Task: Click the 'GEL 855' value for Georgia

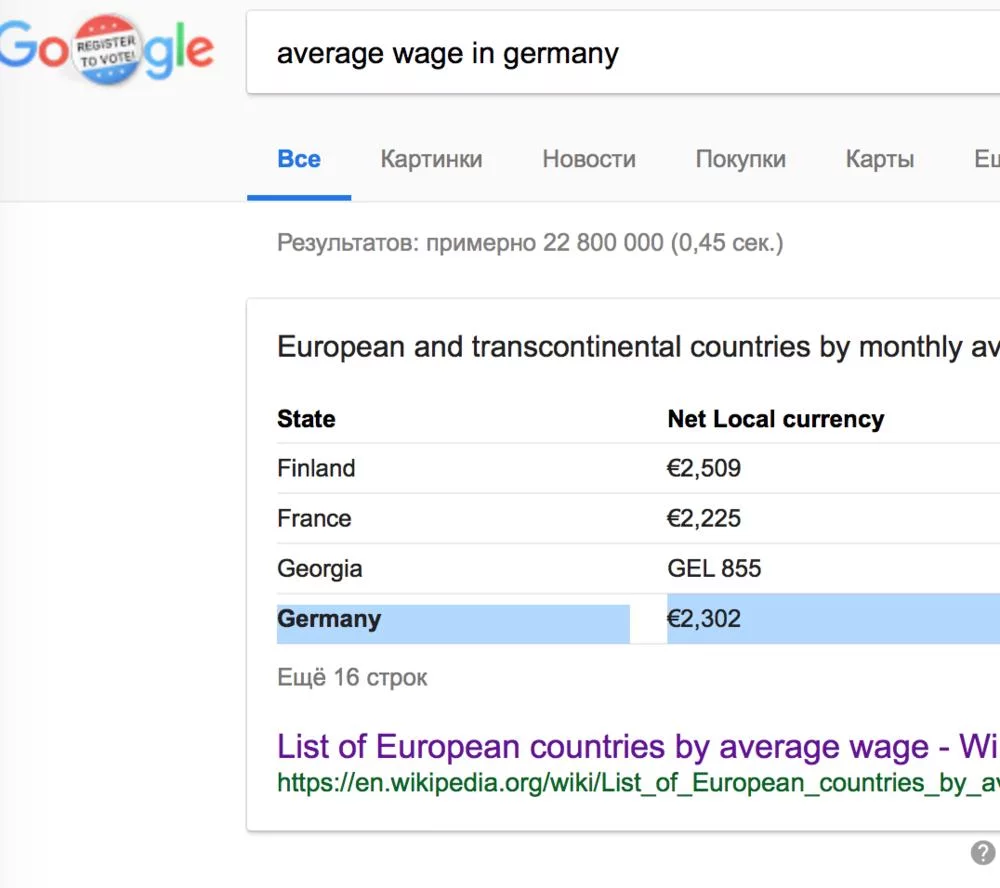Action: pos(714,569)
